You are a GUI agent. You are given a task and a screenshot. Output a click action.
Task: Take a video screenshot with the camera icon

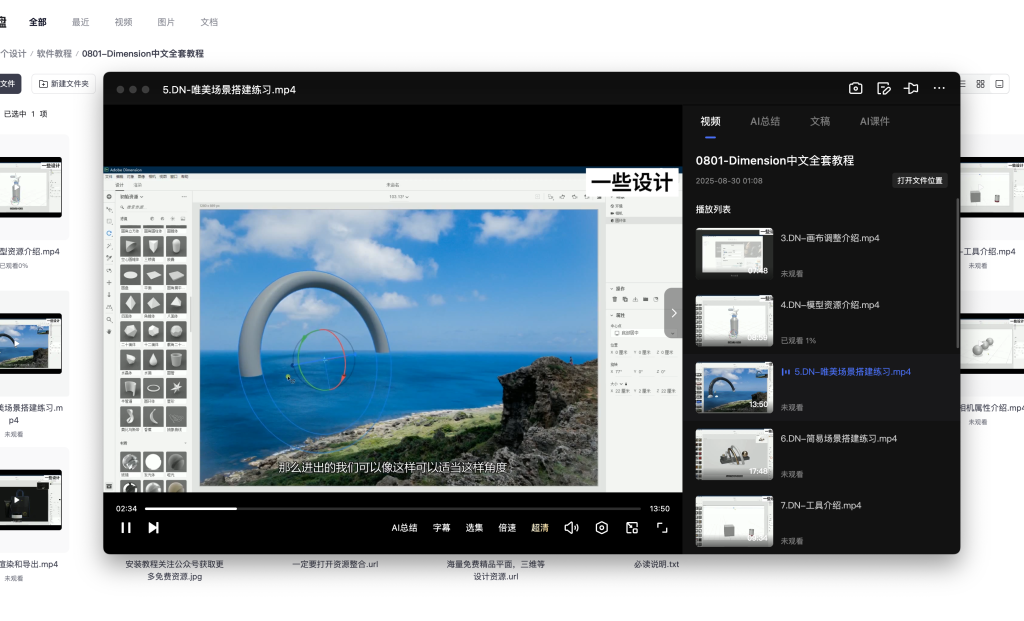pos(856,88)
